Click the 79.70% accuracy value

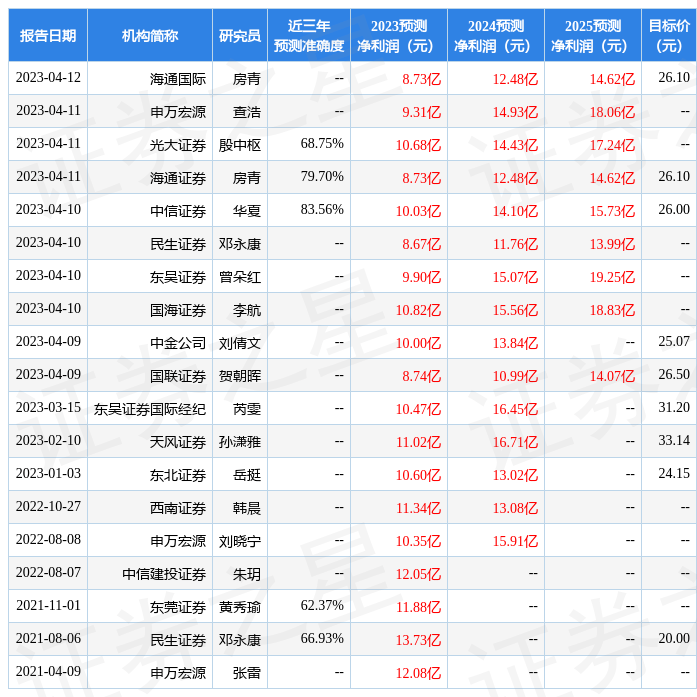click(x=322, y=176)
